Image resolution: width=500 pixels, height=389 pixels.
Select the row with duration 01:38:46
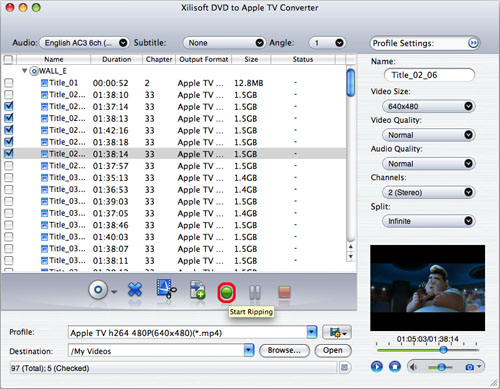(173, 225)
